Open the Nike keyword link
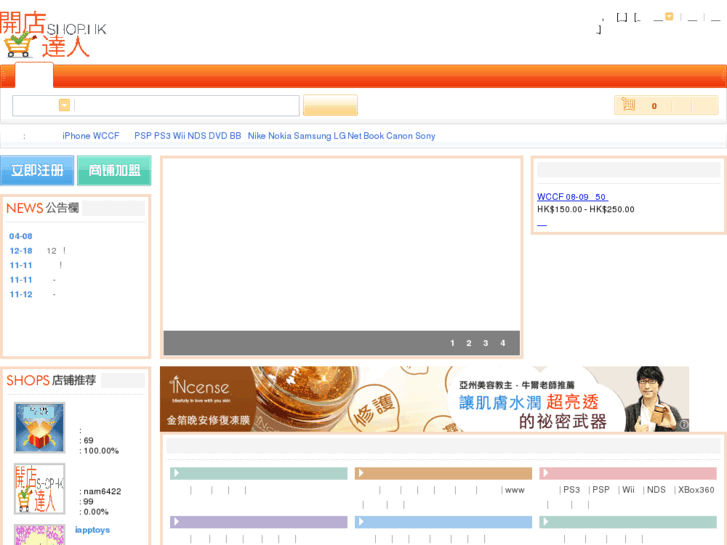727x545 pixels. (x=256, y=136)
